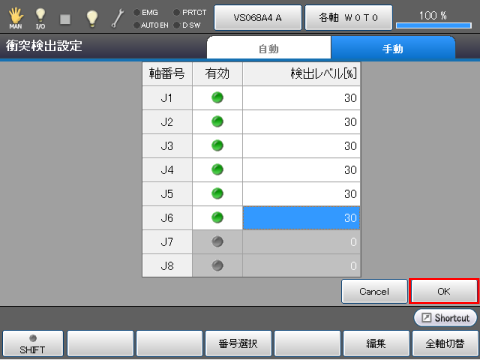The height and width of the screenshot is (360, 480).
Task: Switch to the 自動 tab
Action: point(269,49)
